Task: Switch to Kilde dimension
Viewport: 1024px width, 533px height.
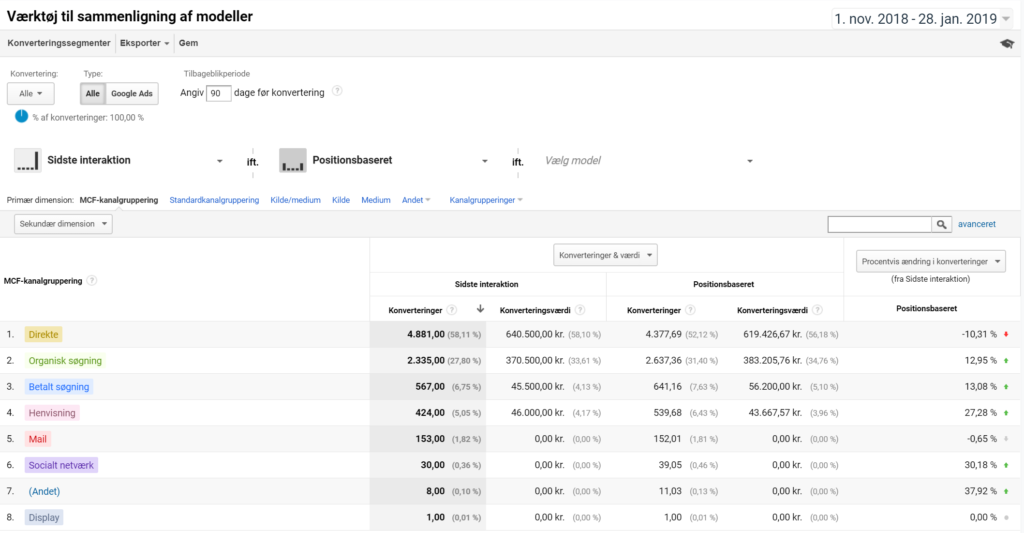Action: coord(341,200)
